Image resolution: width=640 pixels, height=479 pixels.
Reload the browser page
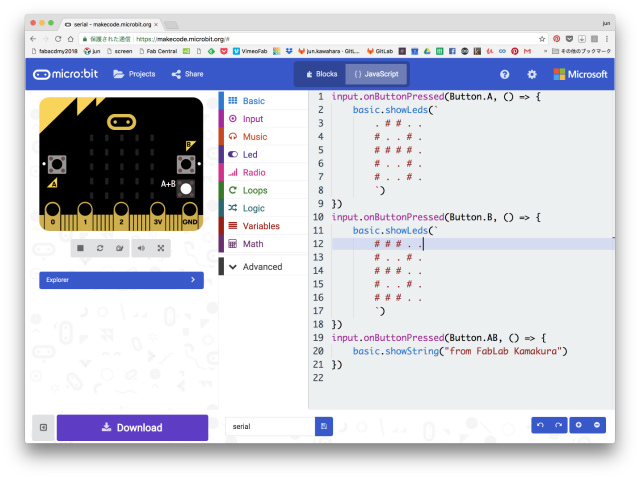click(x=58, y=39)
